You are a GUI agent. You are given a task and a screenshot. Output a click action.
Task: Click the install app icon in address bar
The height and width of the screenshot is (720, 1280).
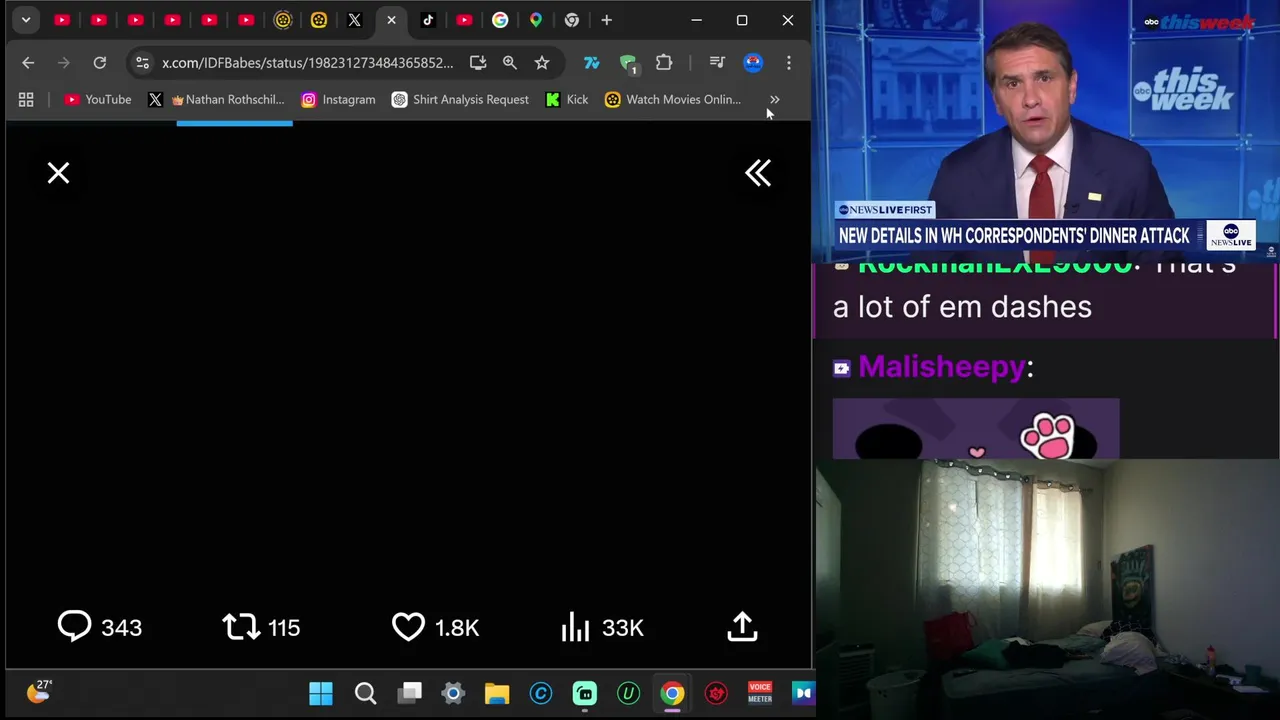(478, 63)
